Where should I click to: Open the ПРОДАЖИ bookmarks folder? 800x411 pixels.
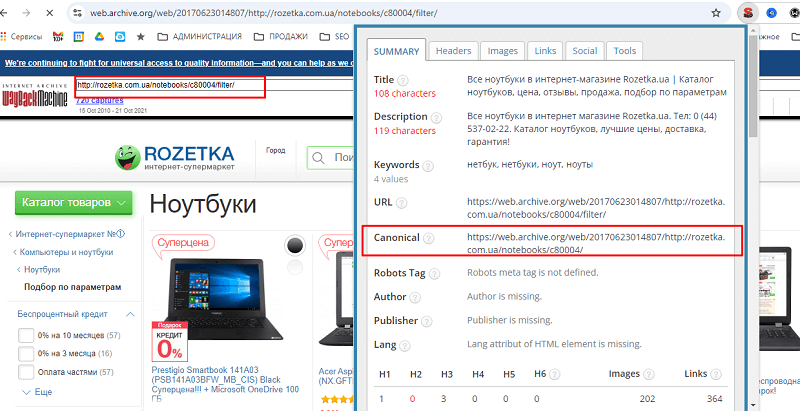pos(281,37)
